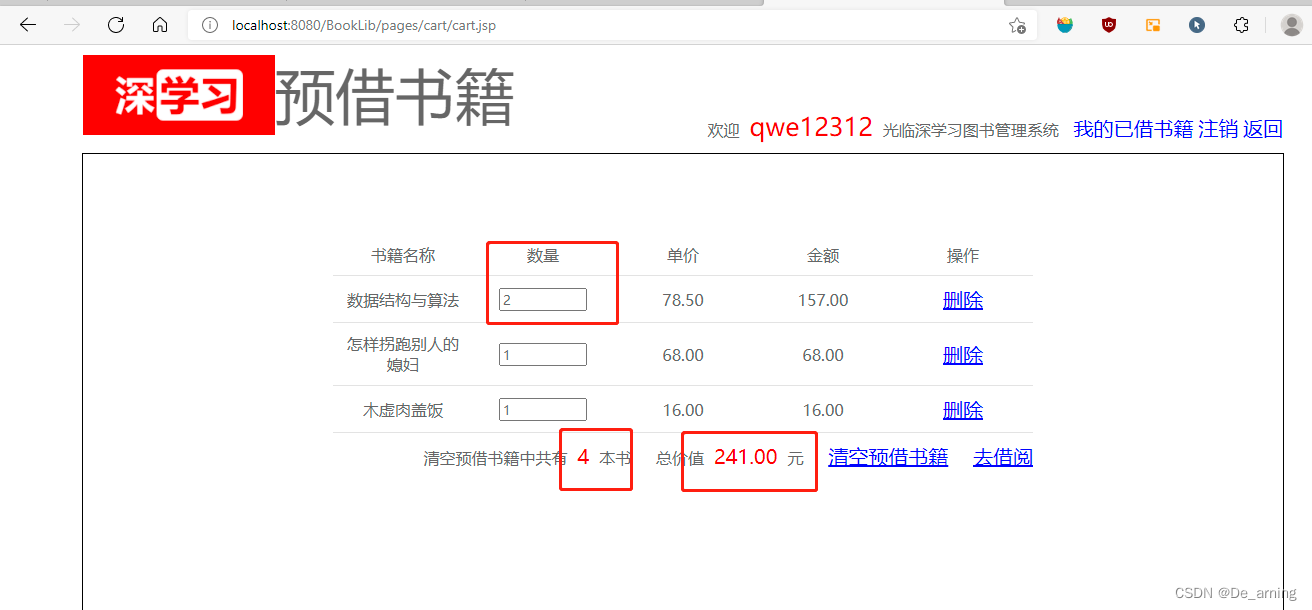
Task: Edit quantity field for 木虚肉盖饭
Action: (543, 410)
